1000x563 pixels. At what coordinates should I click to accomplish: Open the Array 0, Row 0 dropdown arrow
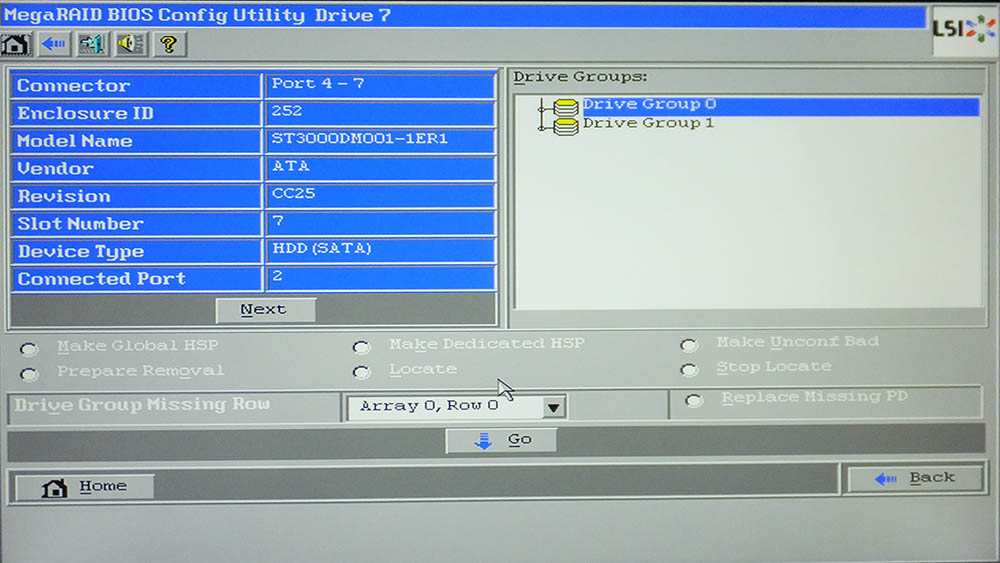[x=554, y=407]
